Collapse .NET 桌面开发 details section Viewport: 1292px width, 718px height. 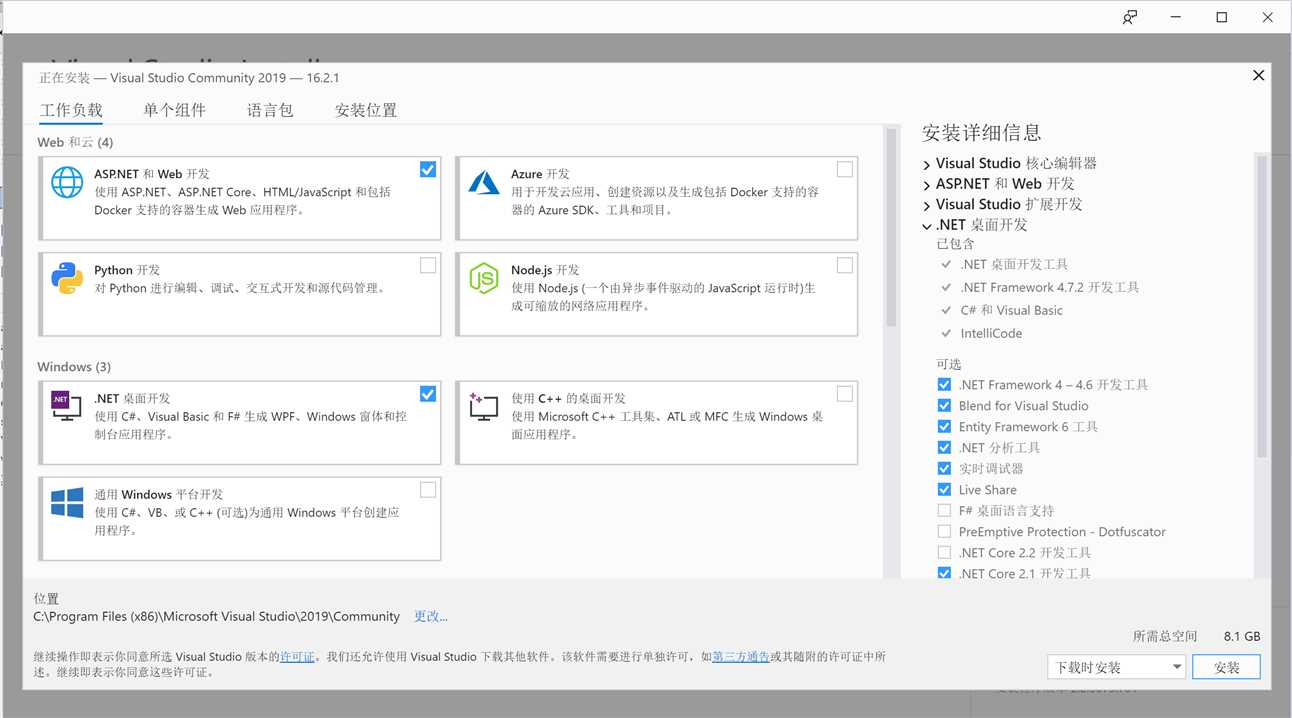pos(927,226)
